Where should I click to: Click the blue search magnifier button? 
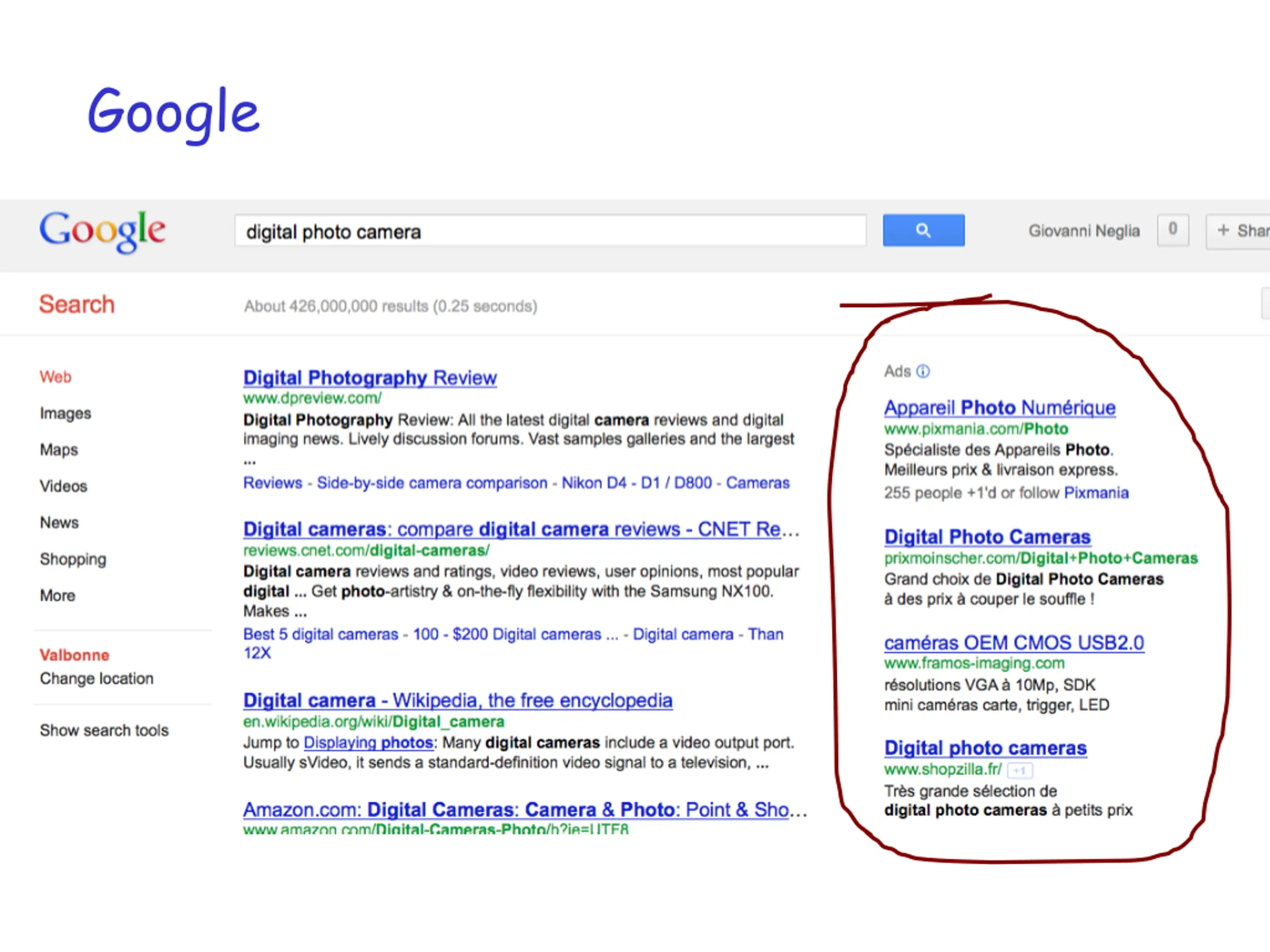click(x=923, y=231)
